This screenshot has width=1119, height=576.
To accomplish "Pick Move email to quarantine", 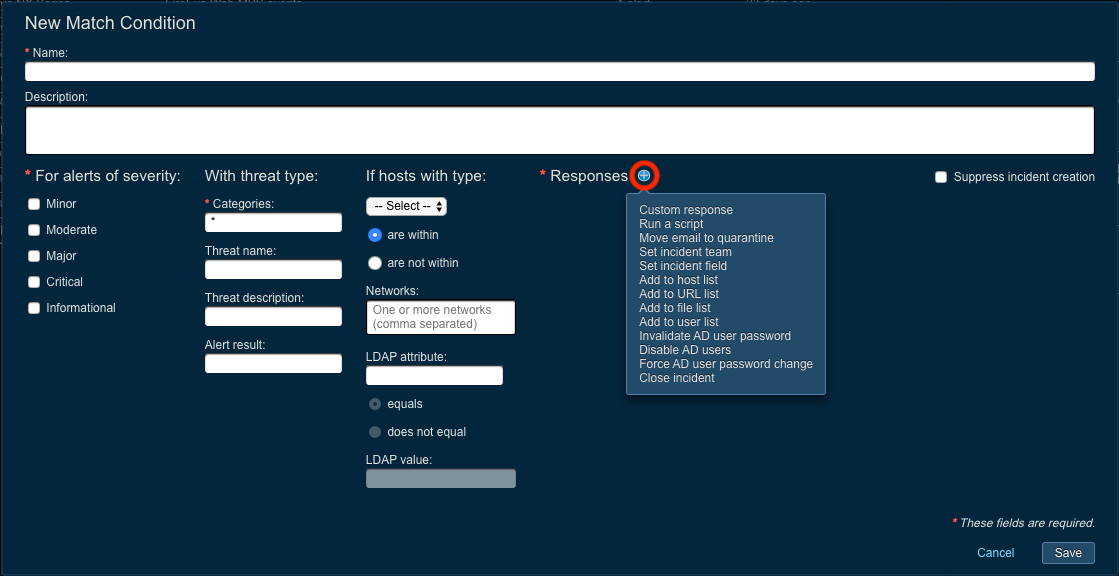I will (706, 238).
